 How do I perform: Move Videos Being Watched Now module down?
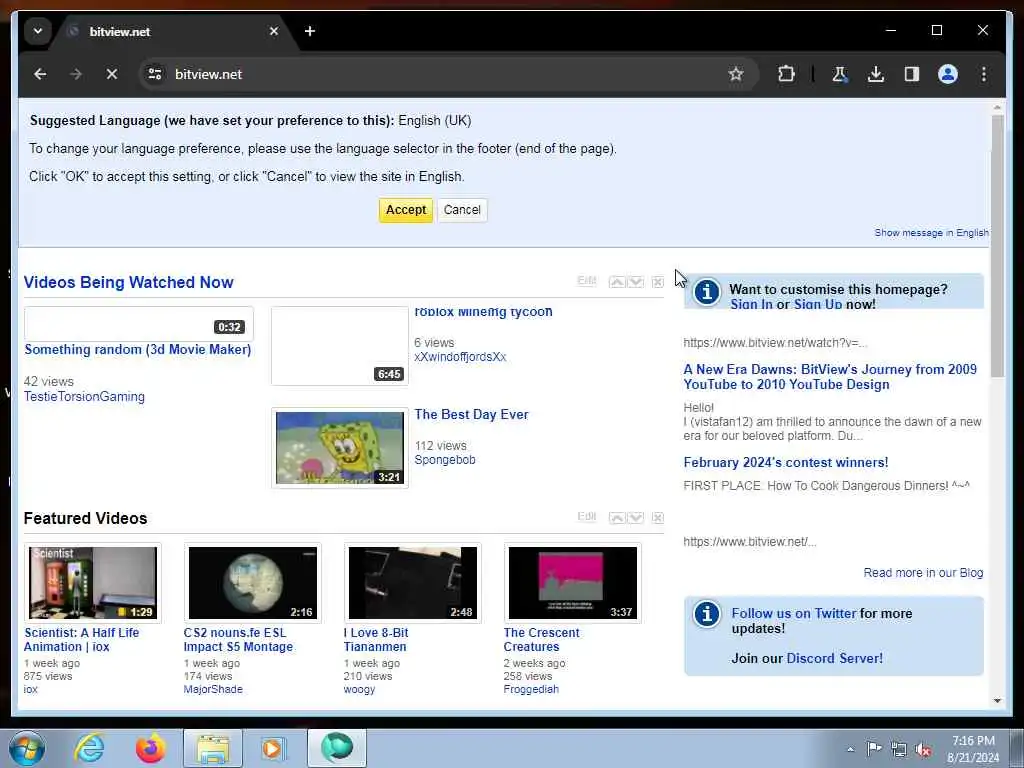coord(635,282)
